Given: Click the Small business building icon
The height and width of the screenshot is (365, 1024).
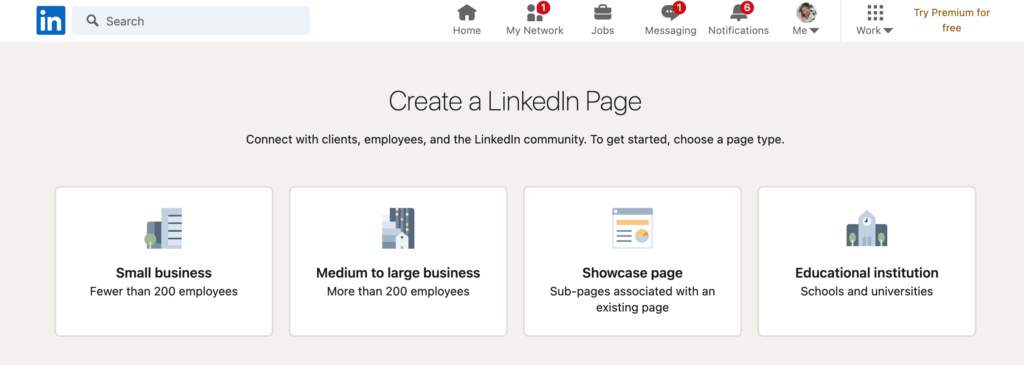Looking at the screenshot, I should point(163,229).
